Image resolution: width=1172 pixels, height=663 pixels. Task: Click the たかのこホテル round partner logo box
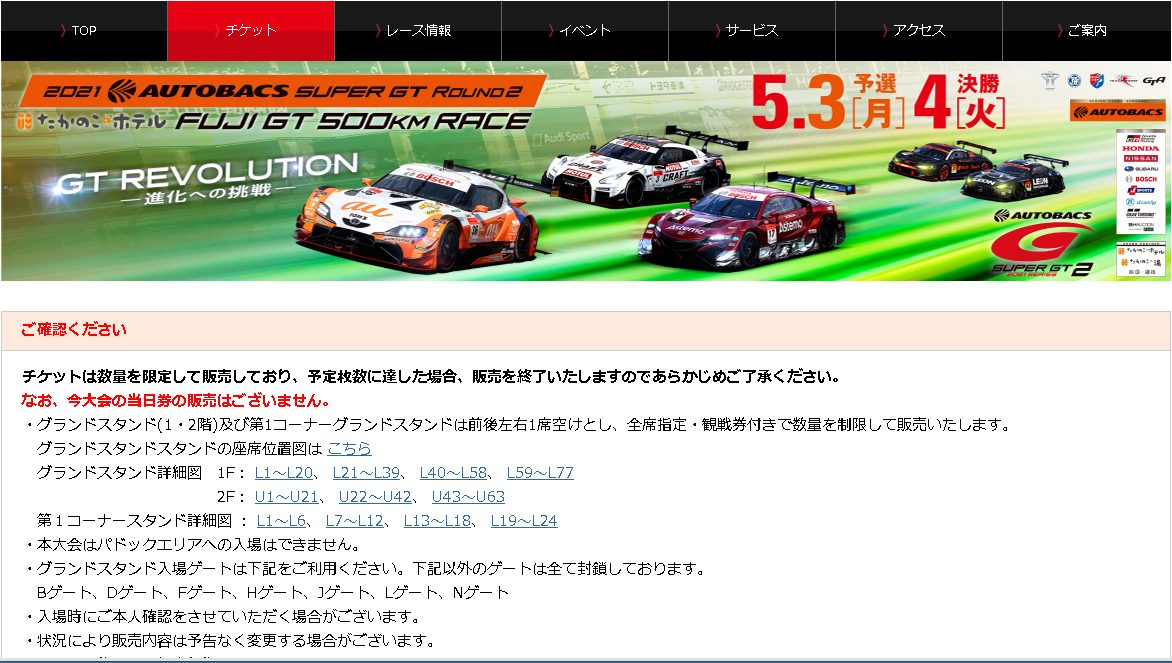(1141, 257)
